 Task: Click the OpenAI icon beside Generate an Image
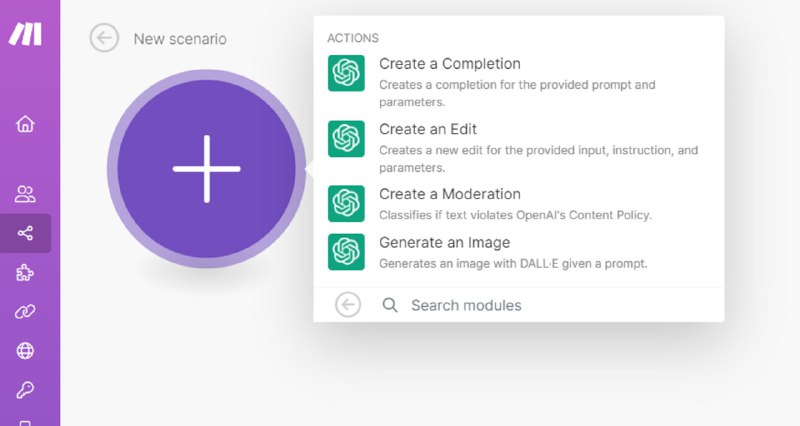pos(345,252)
